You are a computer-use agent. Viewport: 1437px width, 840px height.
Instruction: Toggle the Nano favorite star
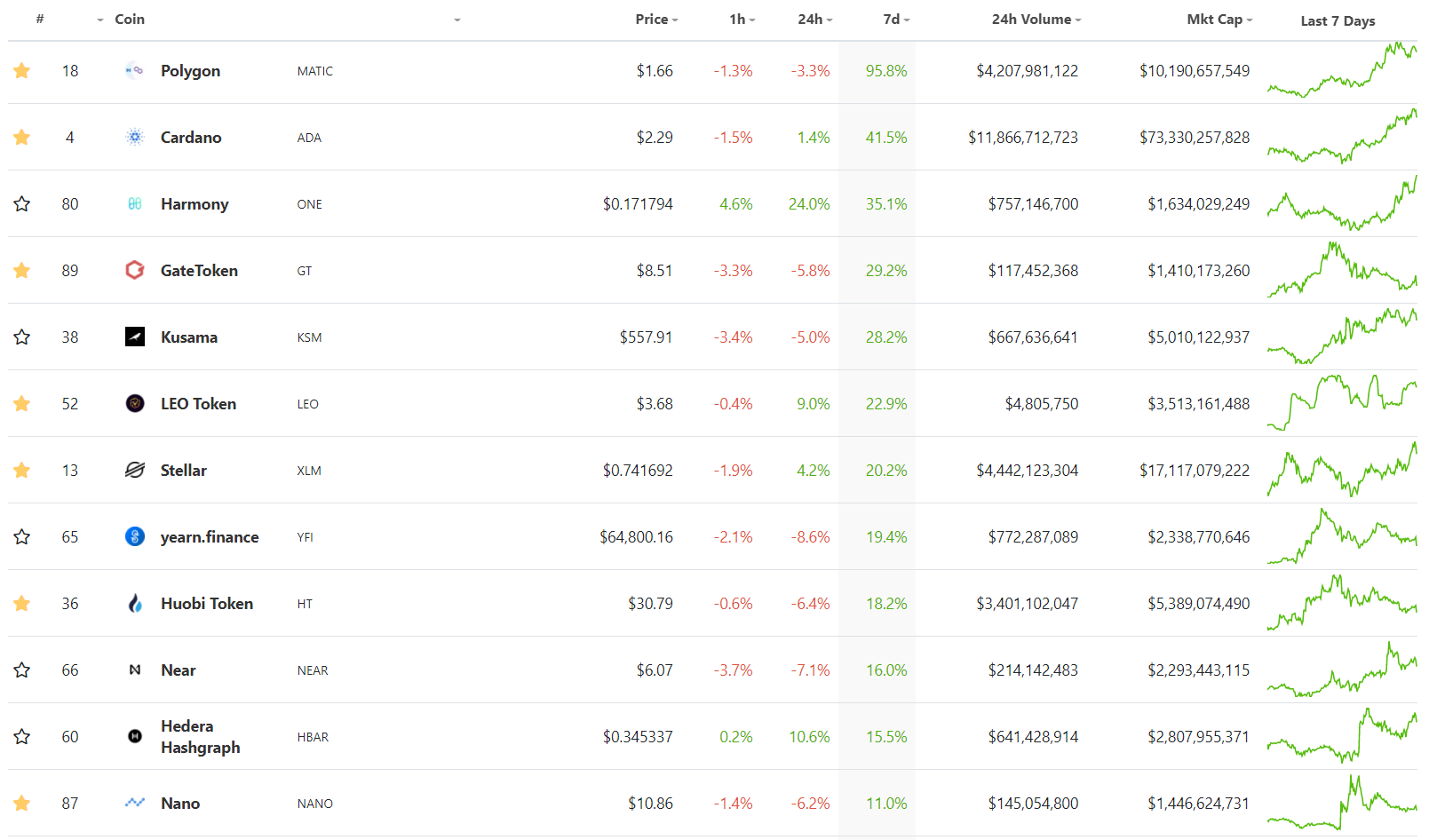22,803
